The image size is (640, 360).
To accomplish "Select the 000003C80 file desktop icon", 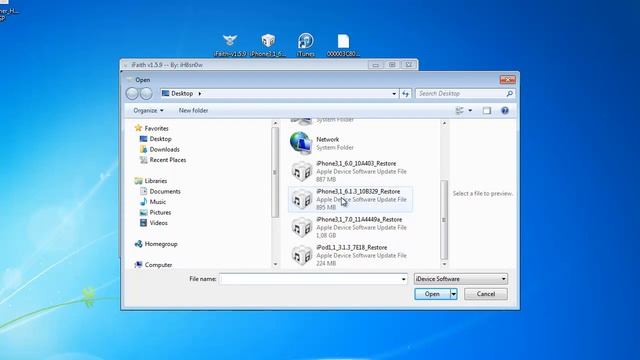I will (343, 44).
